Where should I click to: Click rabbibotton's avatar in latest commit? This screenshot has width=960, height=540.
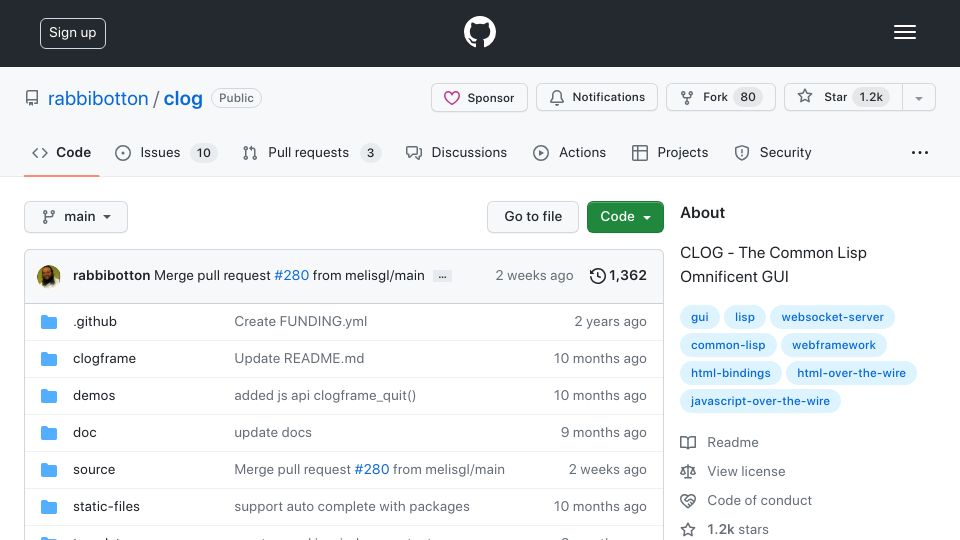click(x=48, y=276)
